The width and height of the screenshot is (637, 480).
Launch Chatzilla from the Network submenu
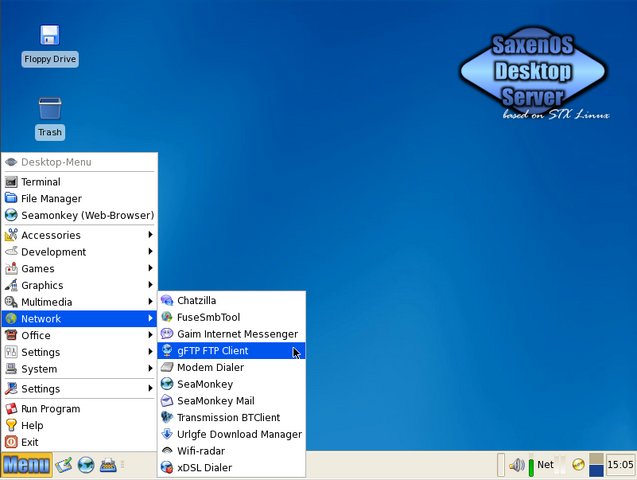231,300
